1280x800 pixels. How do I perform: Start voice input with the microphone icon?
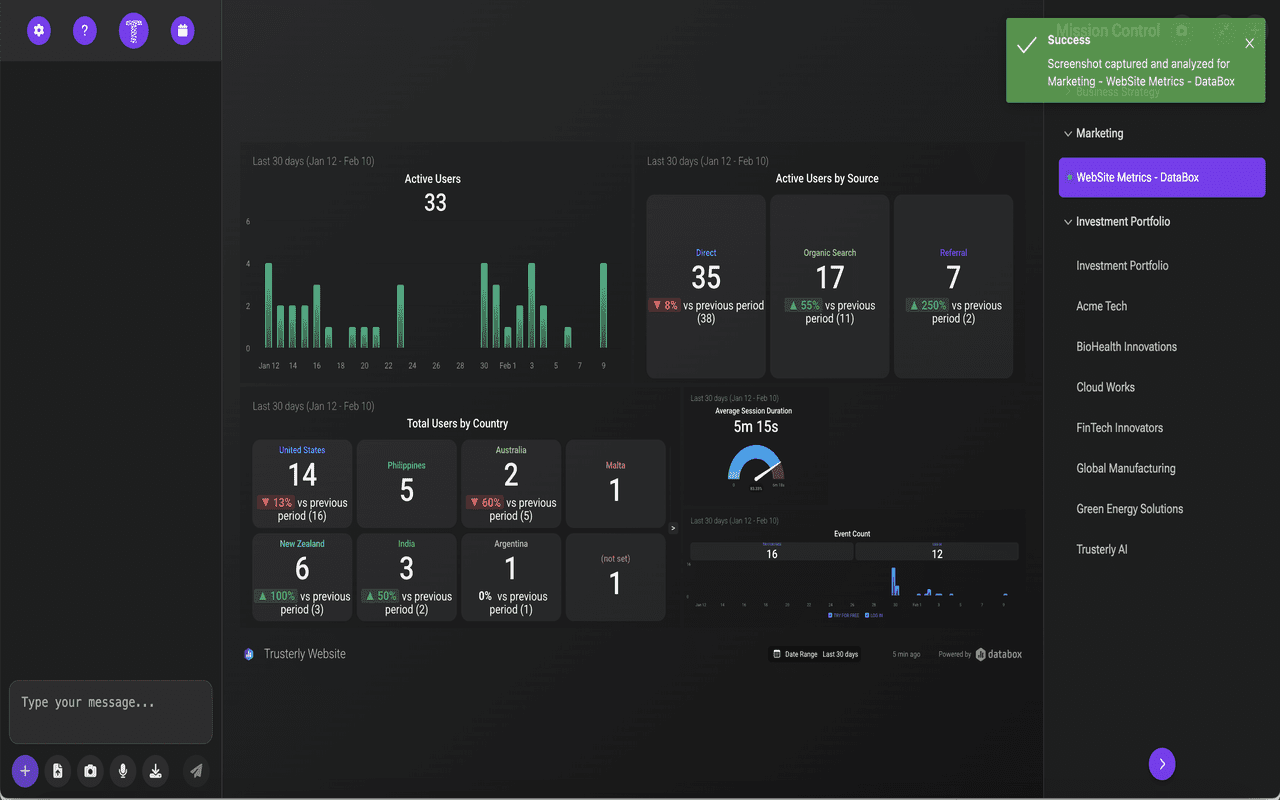pos(123,771)
